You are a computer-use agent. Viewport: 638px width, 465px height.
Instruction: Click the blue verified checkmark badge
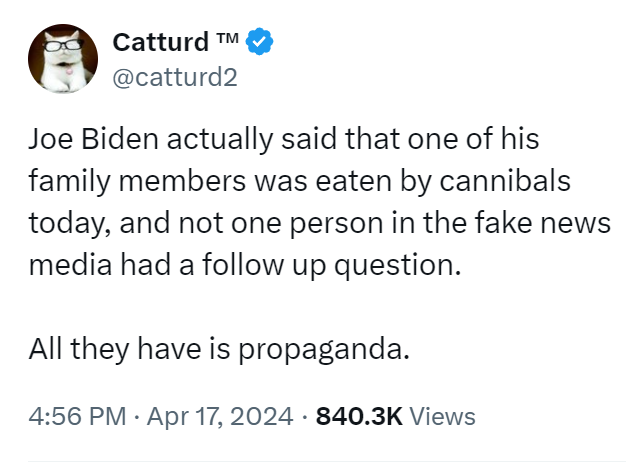click(x=260, y=43)
